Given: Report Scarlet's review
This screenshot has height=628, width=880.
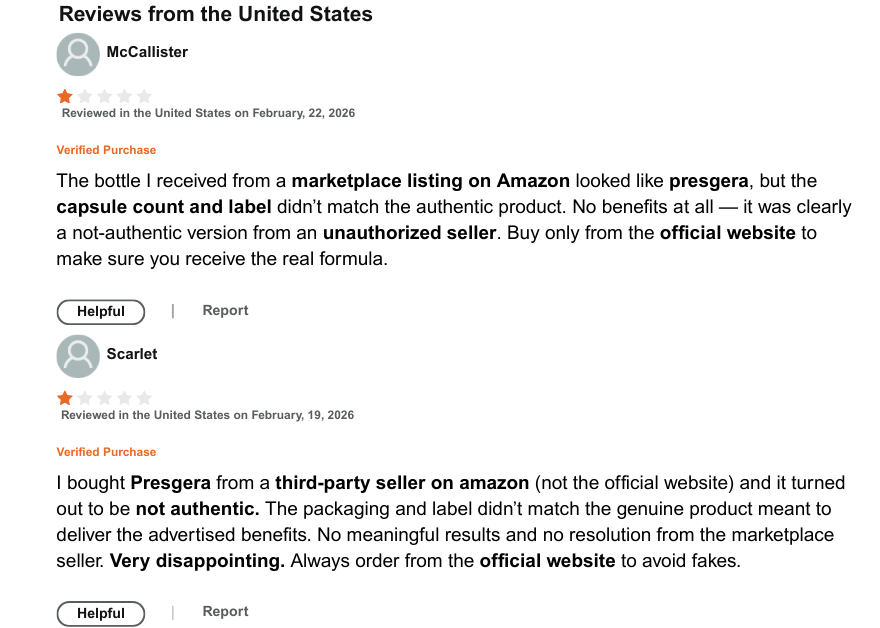Looking at the screenshot, I should coord(225,611).
